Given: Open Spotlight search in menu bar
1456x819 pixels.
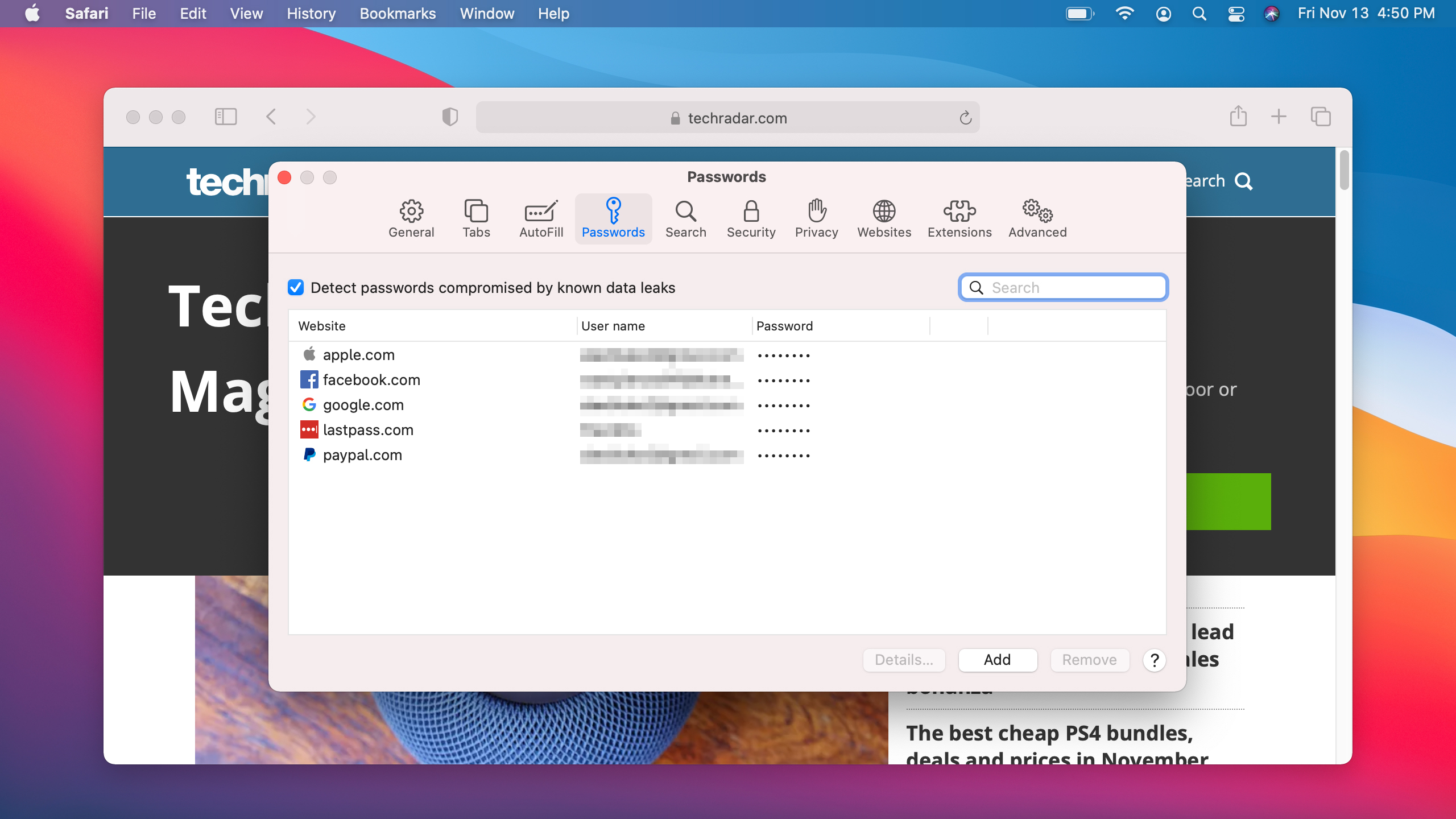Looking at the screenshot, I should (x=1199, y=14).
